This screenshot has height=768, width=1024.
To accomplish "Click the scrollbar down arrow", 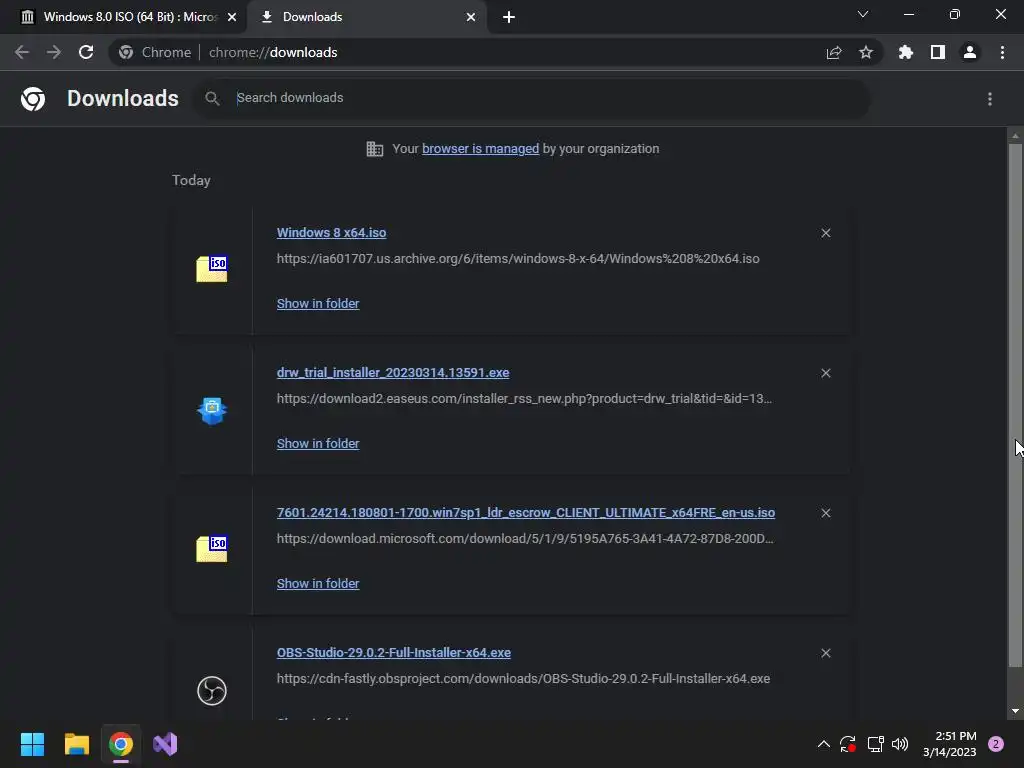I will tap(1015, 711).
